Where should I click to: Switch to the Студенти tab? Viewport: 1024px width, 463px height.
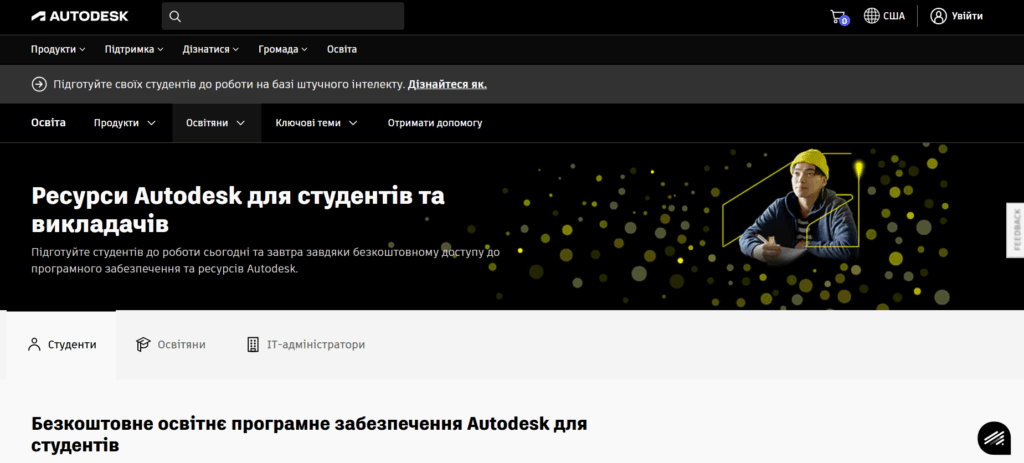point(62,344)
